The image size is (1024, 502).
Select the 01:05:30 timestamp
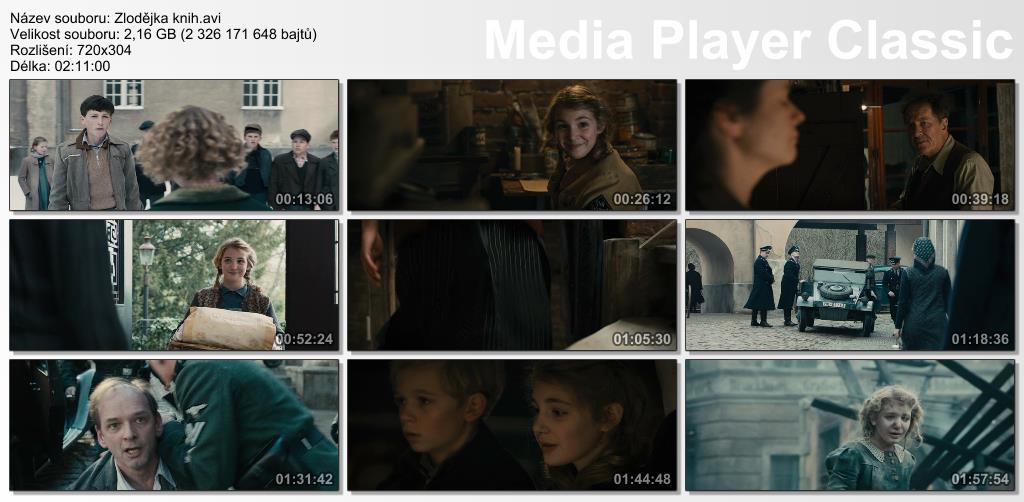[x=642, y=339]
